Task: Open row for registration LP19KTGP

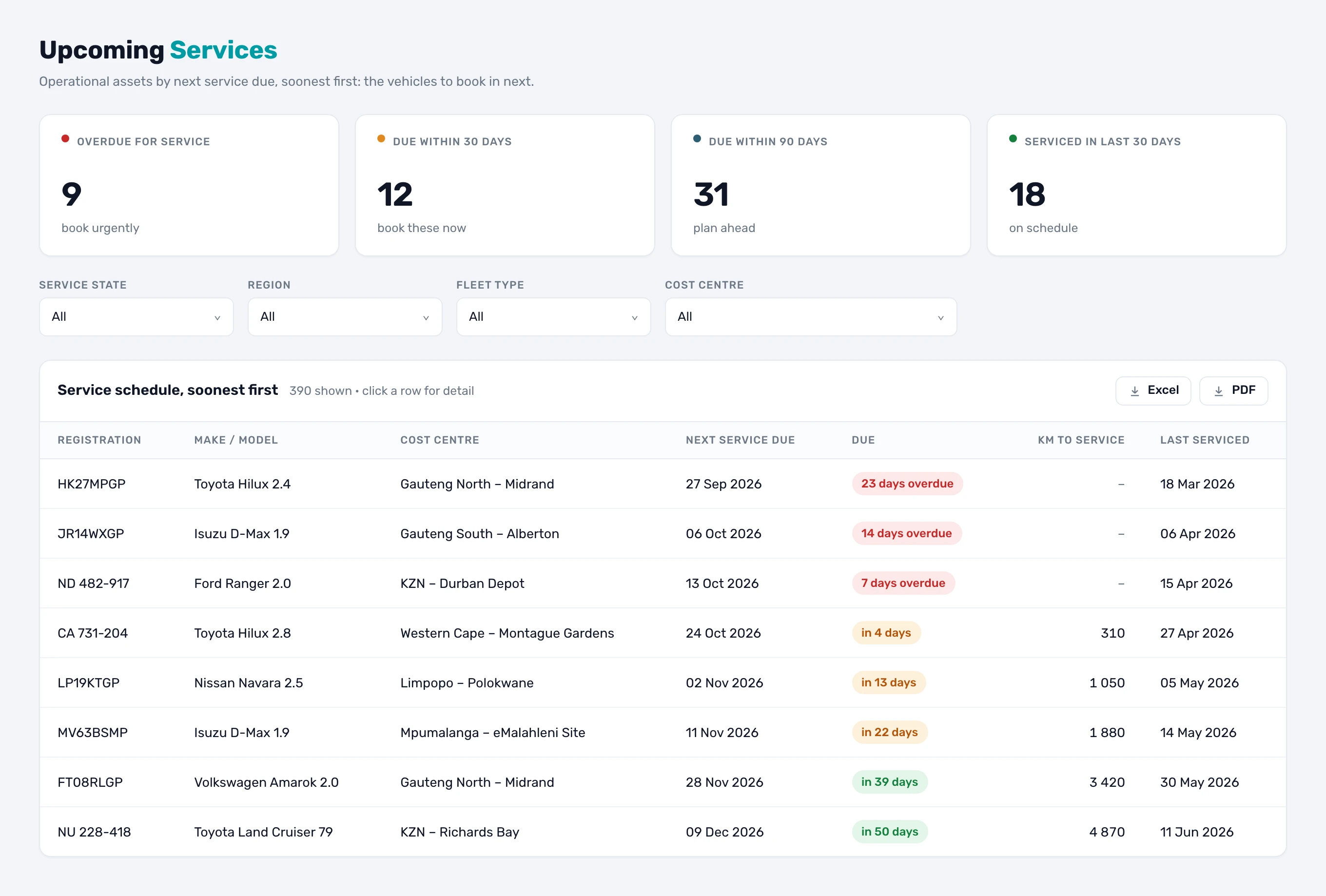Action: (x=663, y=682)
